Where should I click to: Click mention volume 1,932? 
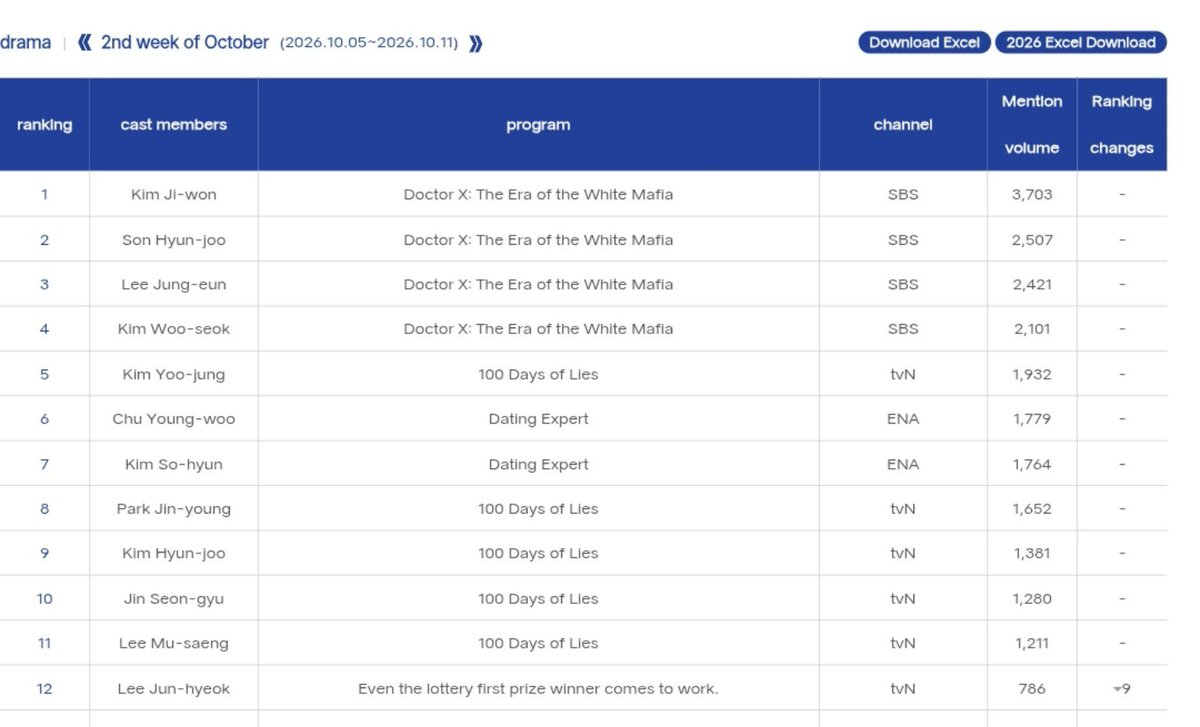click(x=1032, y=375)
